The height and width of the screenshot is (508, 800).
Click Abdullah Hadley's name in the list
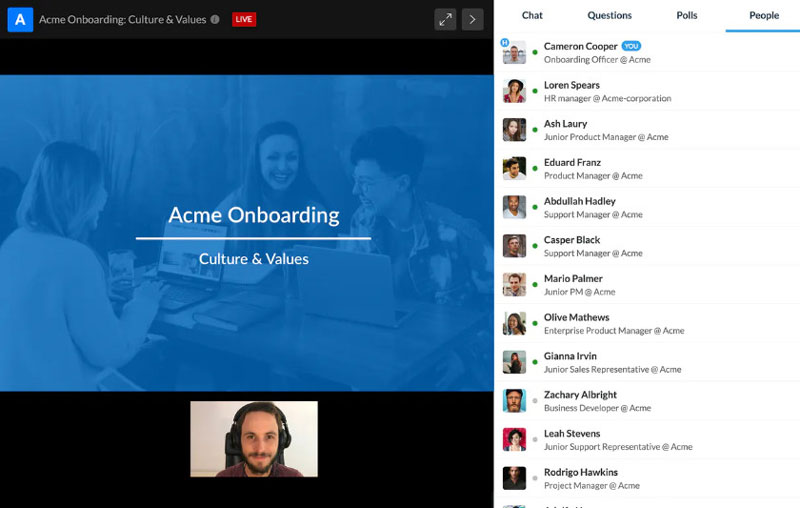click(579, 201)
